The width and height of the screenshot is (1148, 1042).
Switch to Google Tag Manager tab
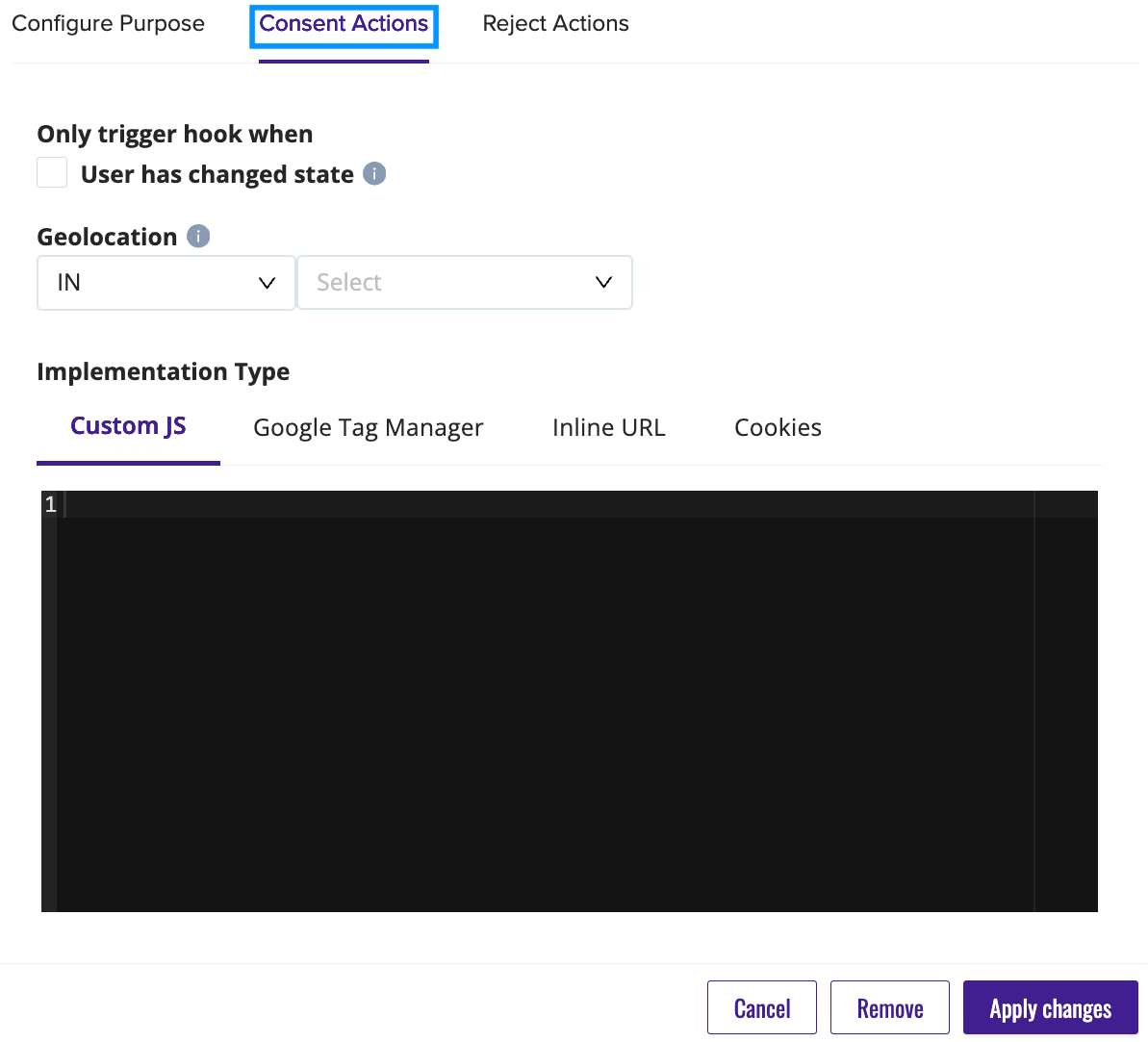click(369, 427)
